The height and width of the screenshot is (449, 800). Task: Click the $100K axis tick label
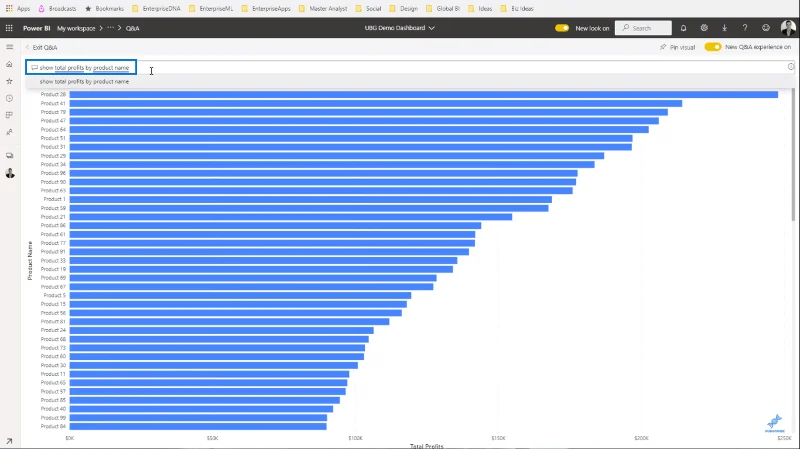(x=355, y=438)
